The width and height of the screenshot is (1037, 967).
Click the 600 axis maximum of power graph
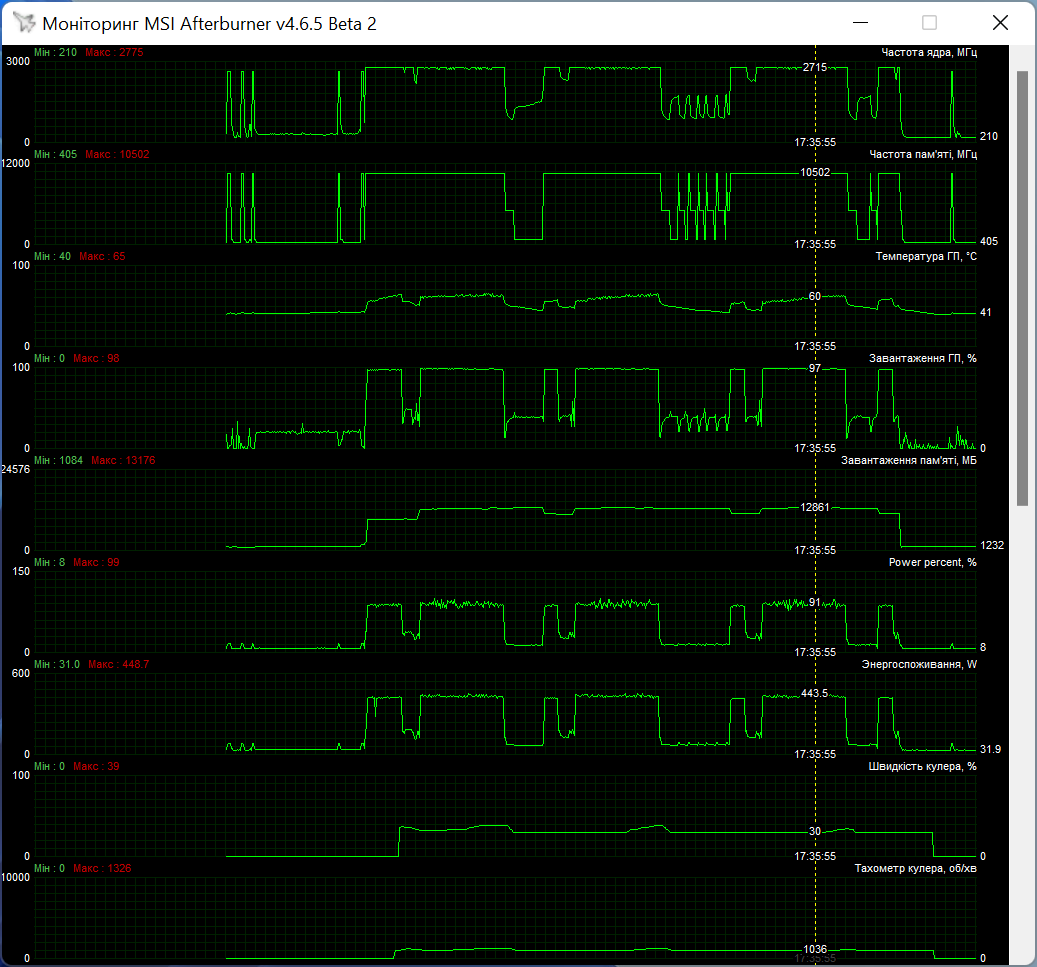(21, 673)
